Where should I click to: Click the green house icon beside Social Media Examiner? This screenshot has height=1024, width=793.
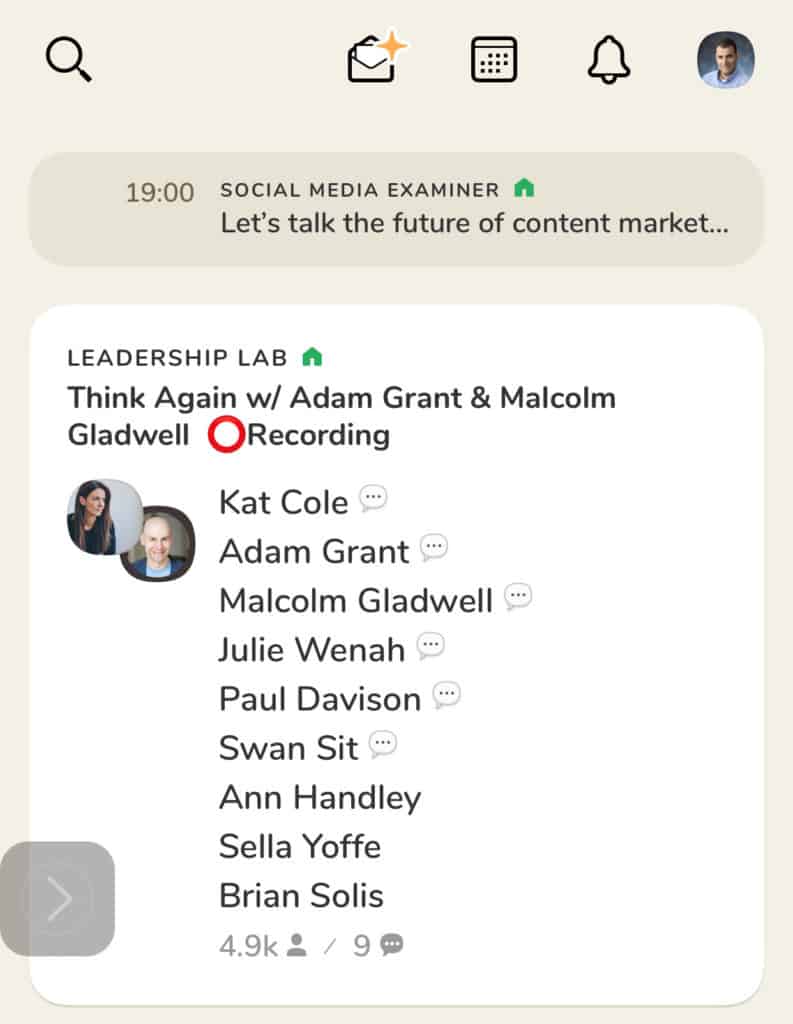click(x=524, y=188)
